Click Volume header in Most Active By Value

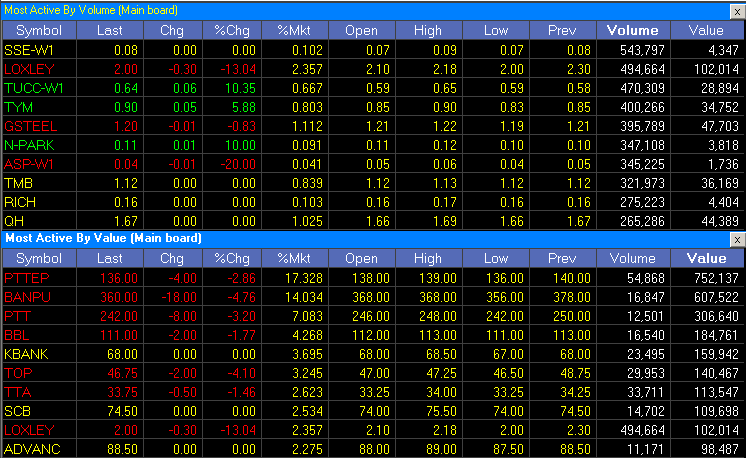[x=633, y=259]
